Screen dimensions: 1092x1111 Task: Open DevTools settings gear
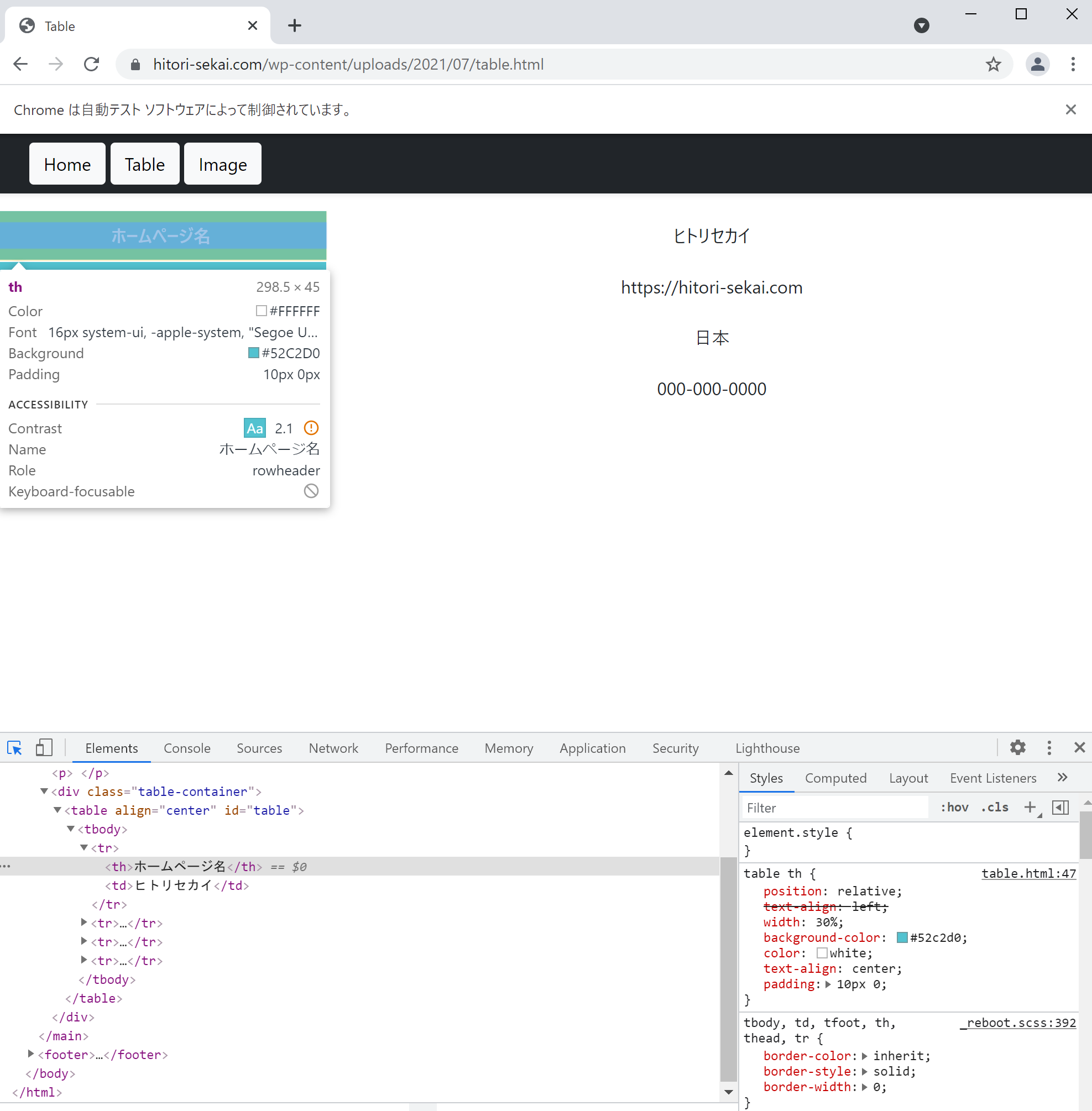[1017, 747]
